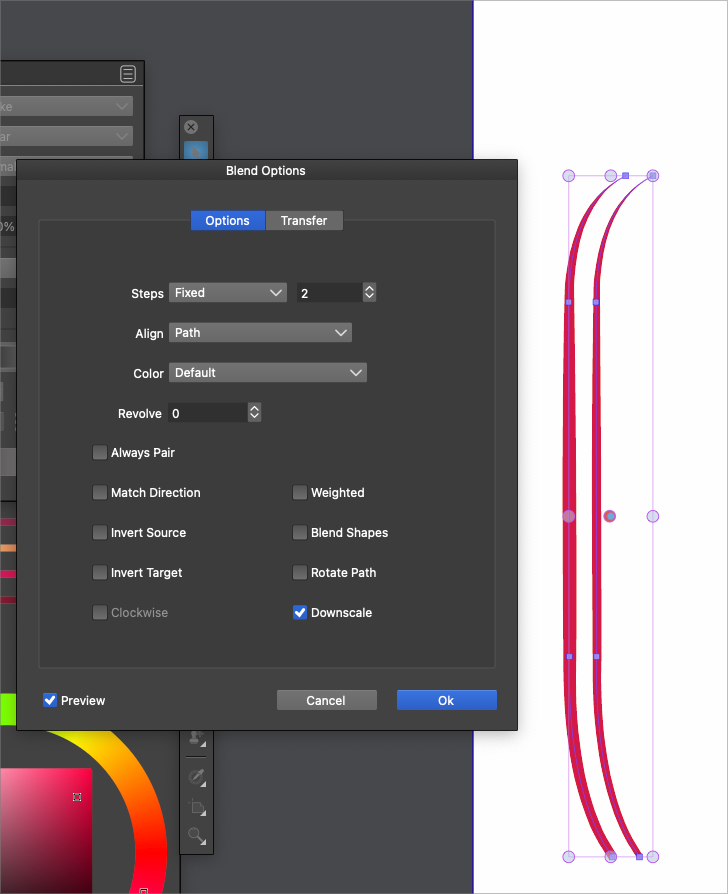Viewport: 728px width, 894px height.
Task: Select the Artboard crop tool icon
Action: (x=196, y=807)
